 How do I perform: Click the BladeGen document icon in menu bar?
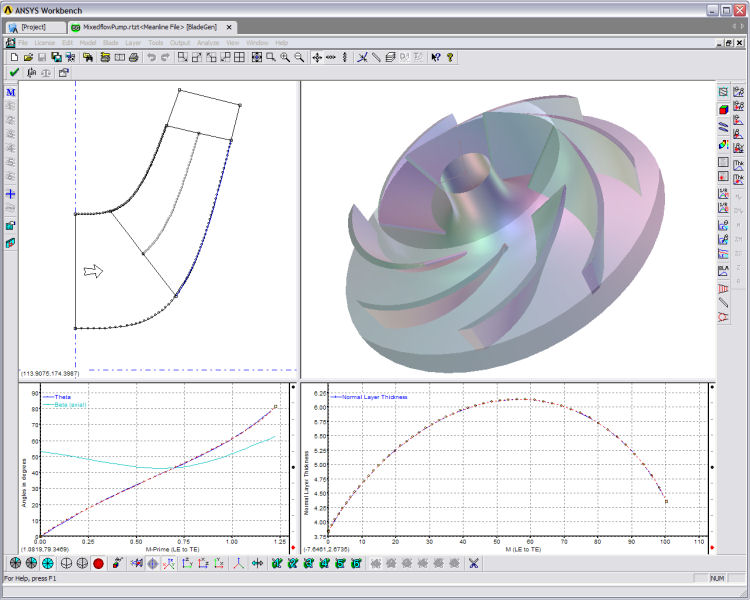coord(10,43)
